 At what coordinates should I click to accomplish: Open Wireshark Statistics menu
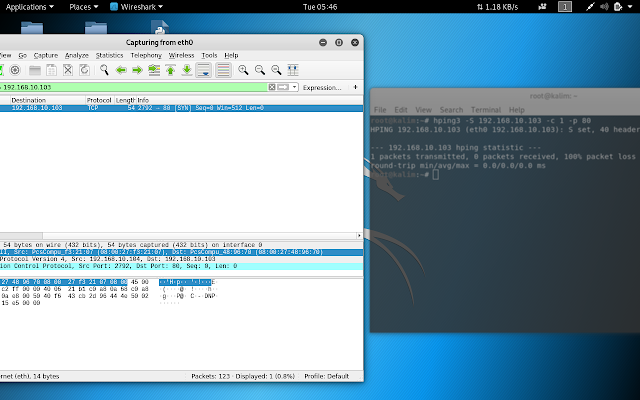109,55
